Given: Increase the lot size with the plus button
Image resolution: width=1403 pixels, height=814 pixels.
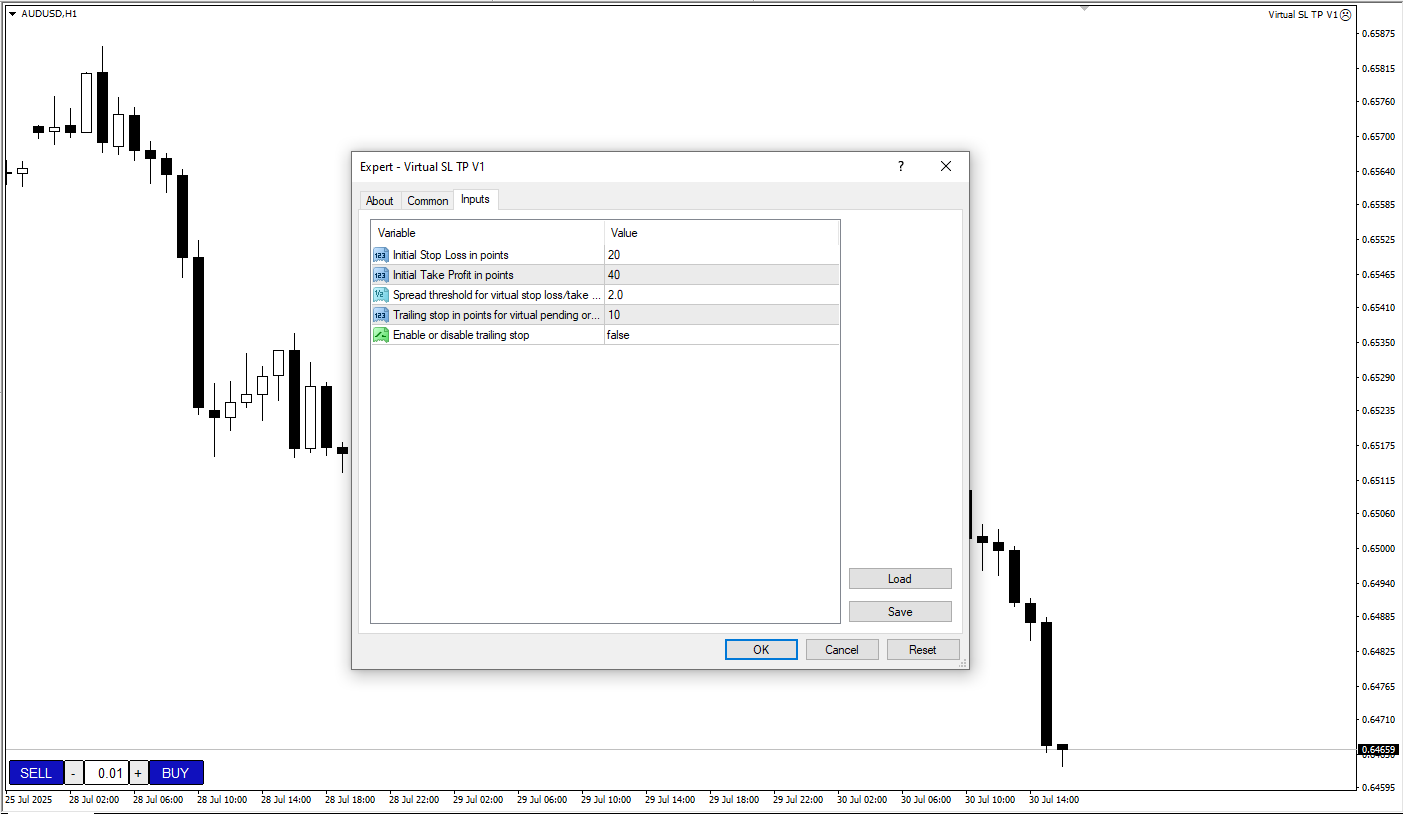Looking at the screenshot, I should click(x=138, y=773).
